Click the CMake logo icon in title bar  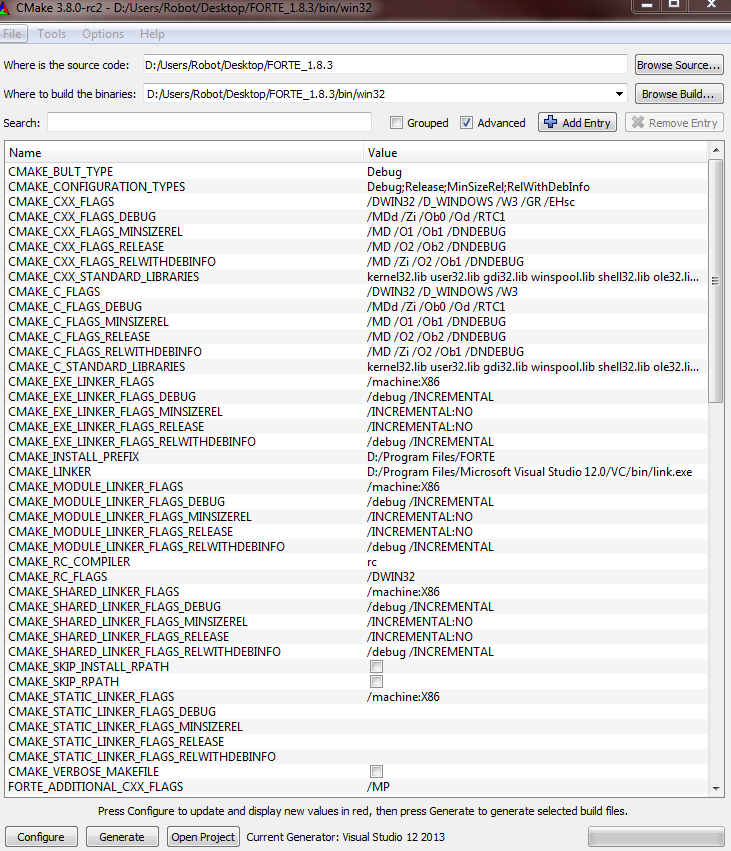click(4, 8)
